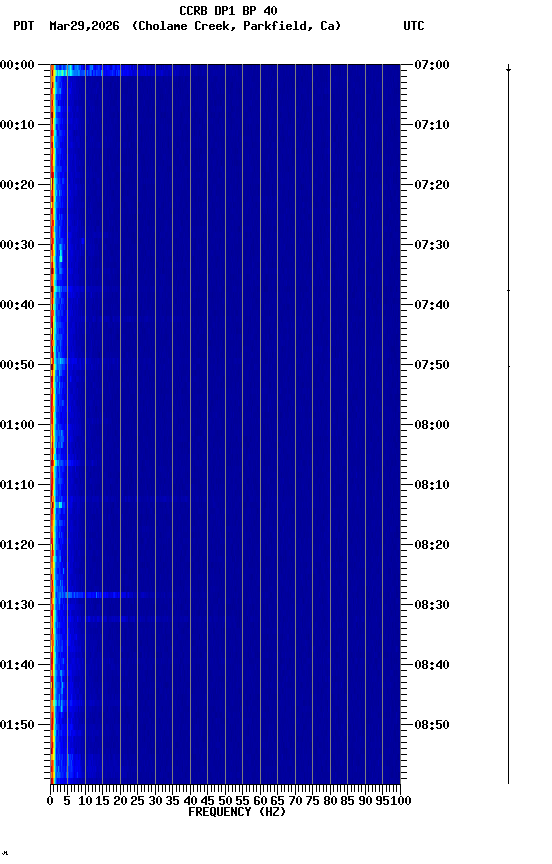This screenshot has width=552, height=864.
Task: Click the '100' frequency axis tick label
Action: point(401,802)
